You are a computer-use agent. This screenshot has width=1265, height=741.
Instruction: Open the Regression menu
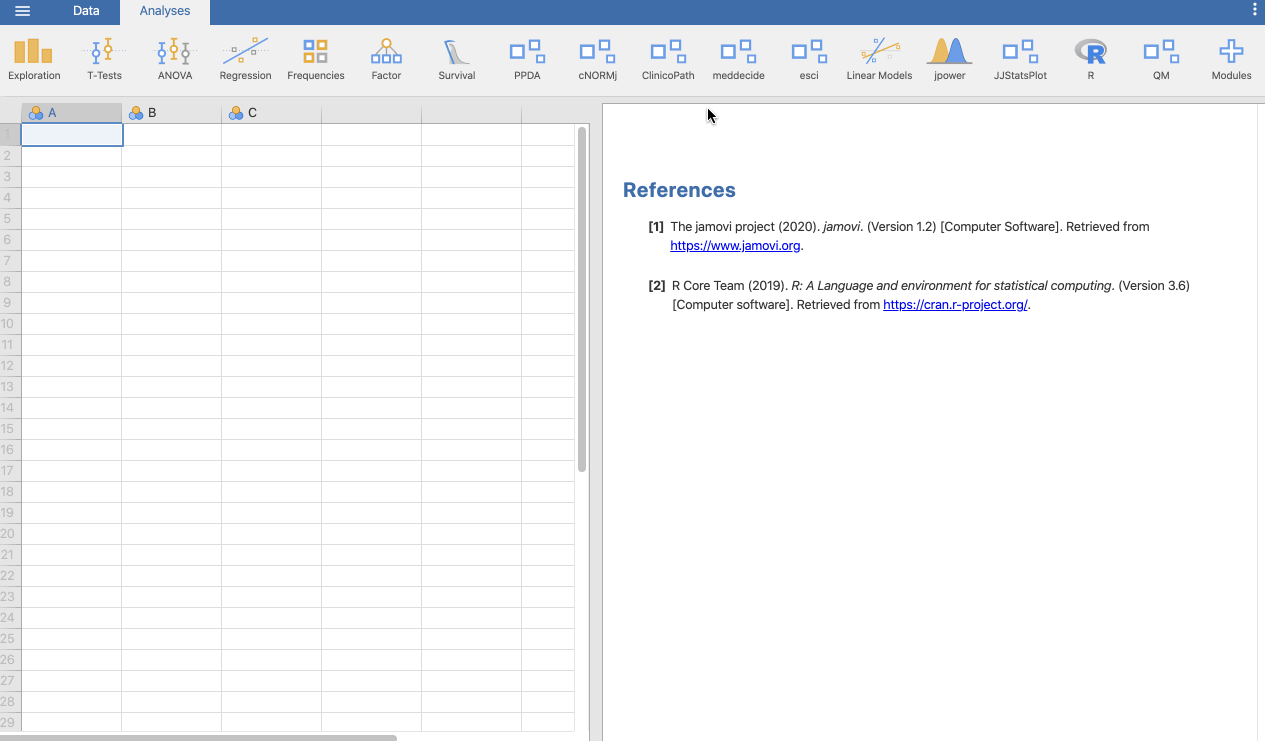pos(245,60)
